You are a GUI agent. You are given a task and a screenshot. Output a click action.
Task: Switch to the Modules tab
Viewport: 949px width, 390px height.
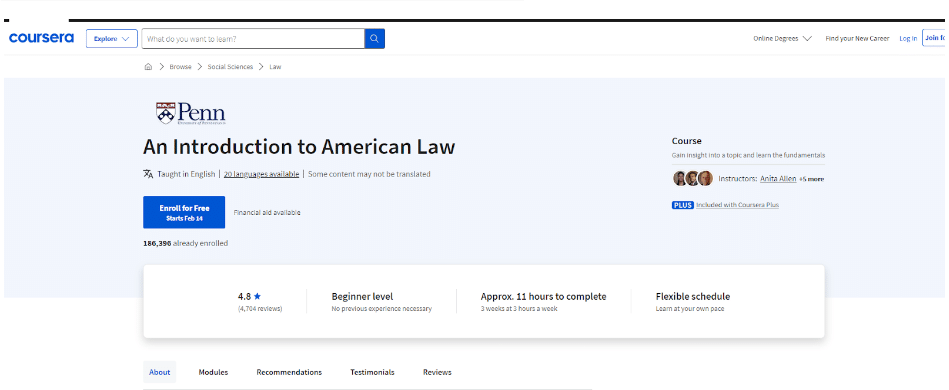tap(213, 372)
